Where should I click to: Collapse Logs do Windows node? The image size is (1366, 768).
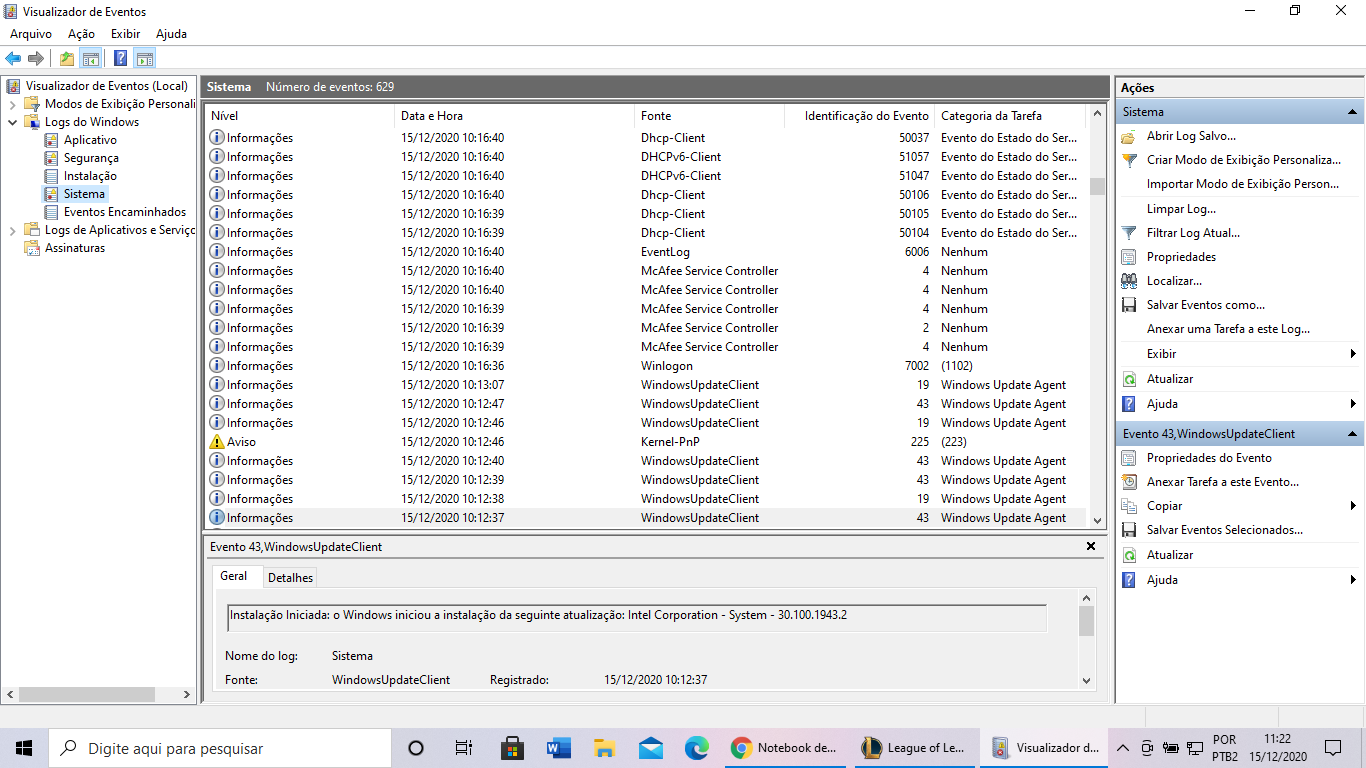click(x=12, y=122)
